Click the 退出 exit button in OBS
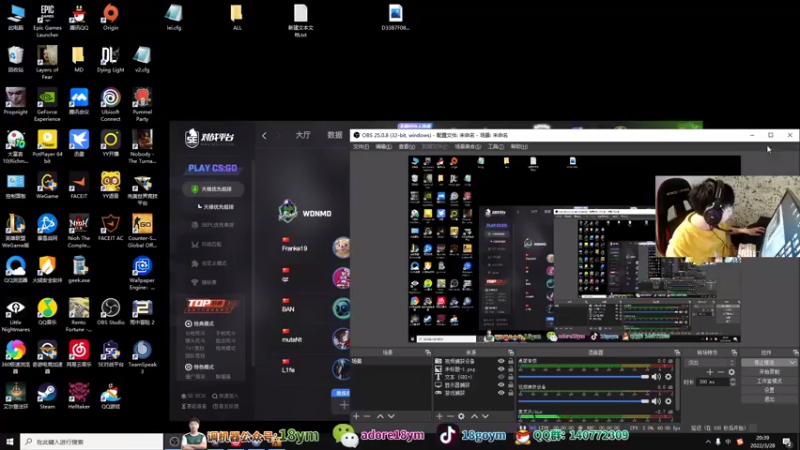800x450 pixels. [769, 399]
